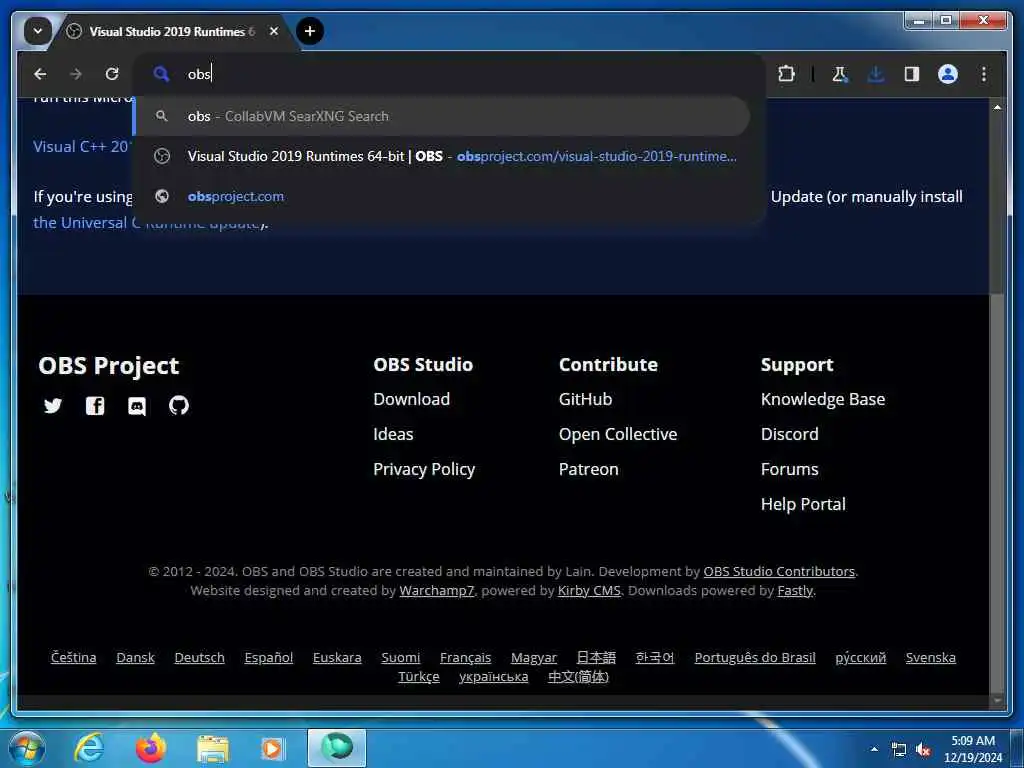Open OBS Project's Discord icon
This screenshot has height=768, width=1024.
coord(136,406)
